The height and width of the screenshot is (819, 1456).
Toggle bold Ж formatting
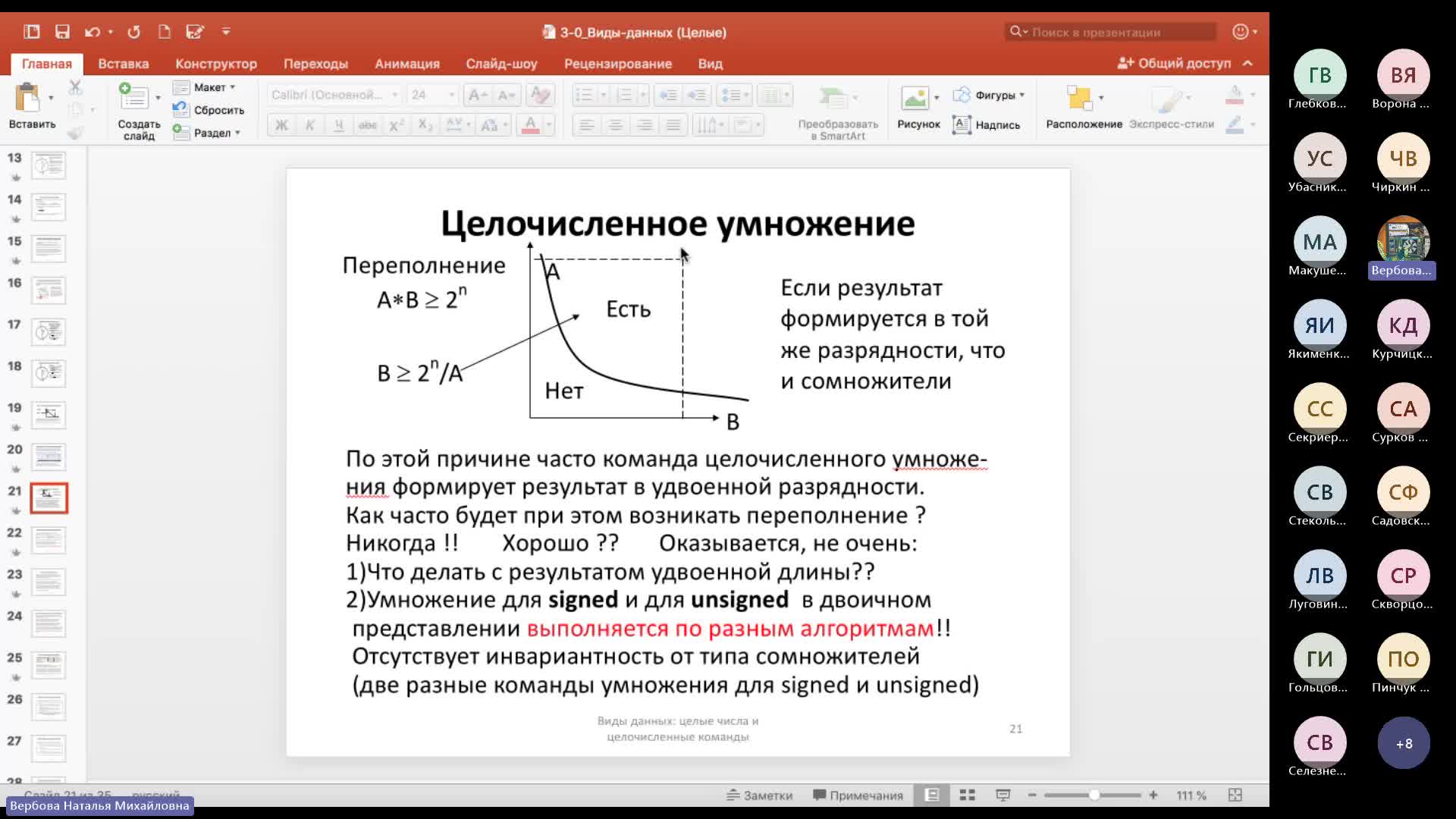click(x=281, y=125)
